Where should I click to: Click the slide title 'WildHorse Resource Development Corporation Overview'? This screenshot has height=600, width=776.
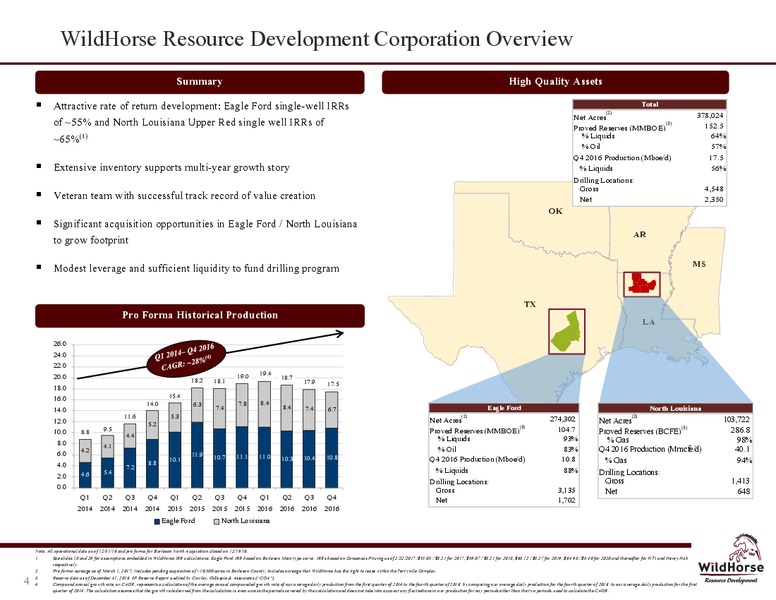coord(317,39)
